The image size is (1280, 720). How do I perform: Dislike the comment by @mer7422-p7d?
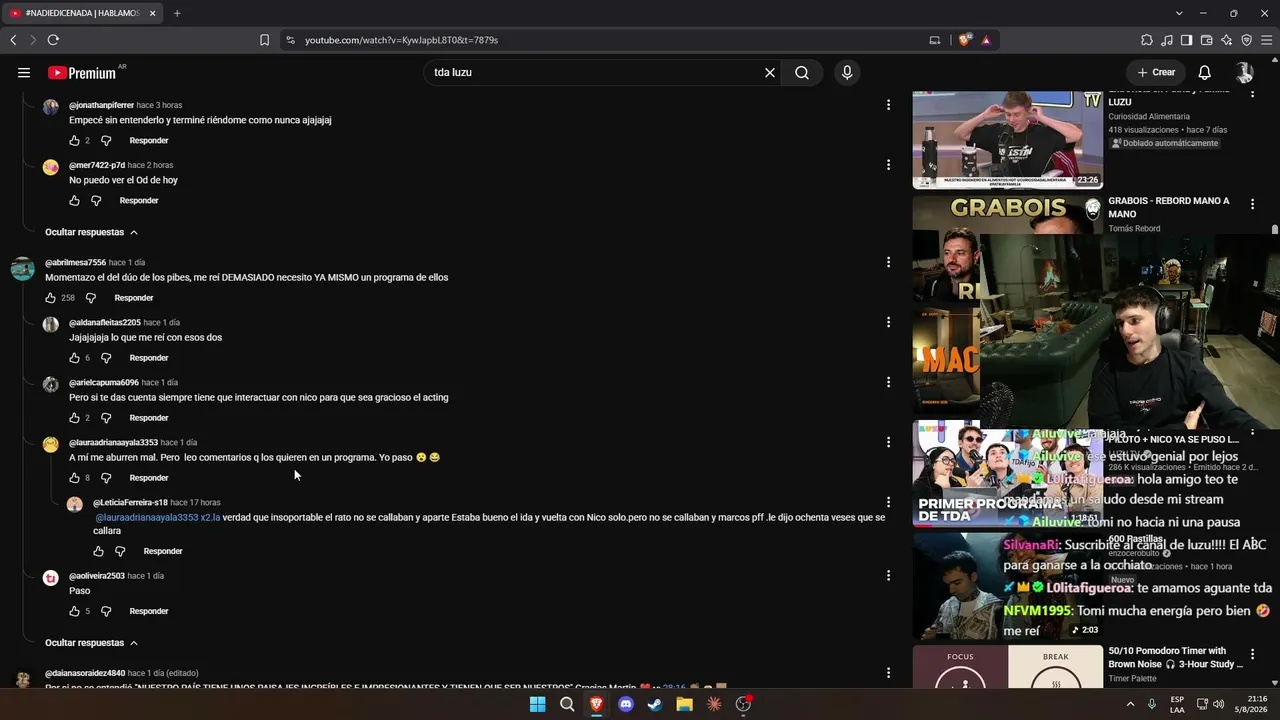(96, 201)
